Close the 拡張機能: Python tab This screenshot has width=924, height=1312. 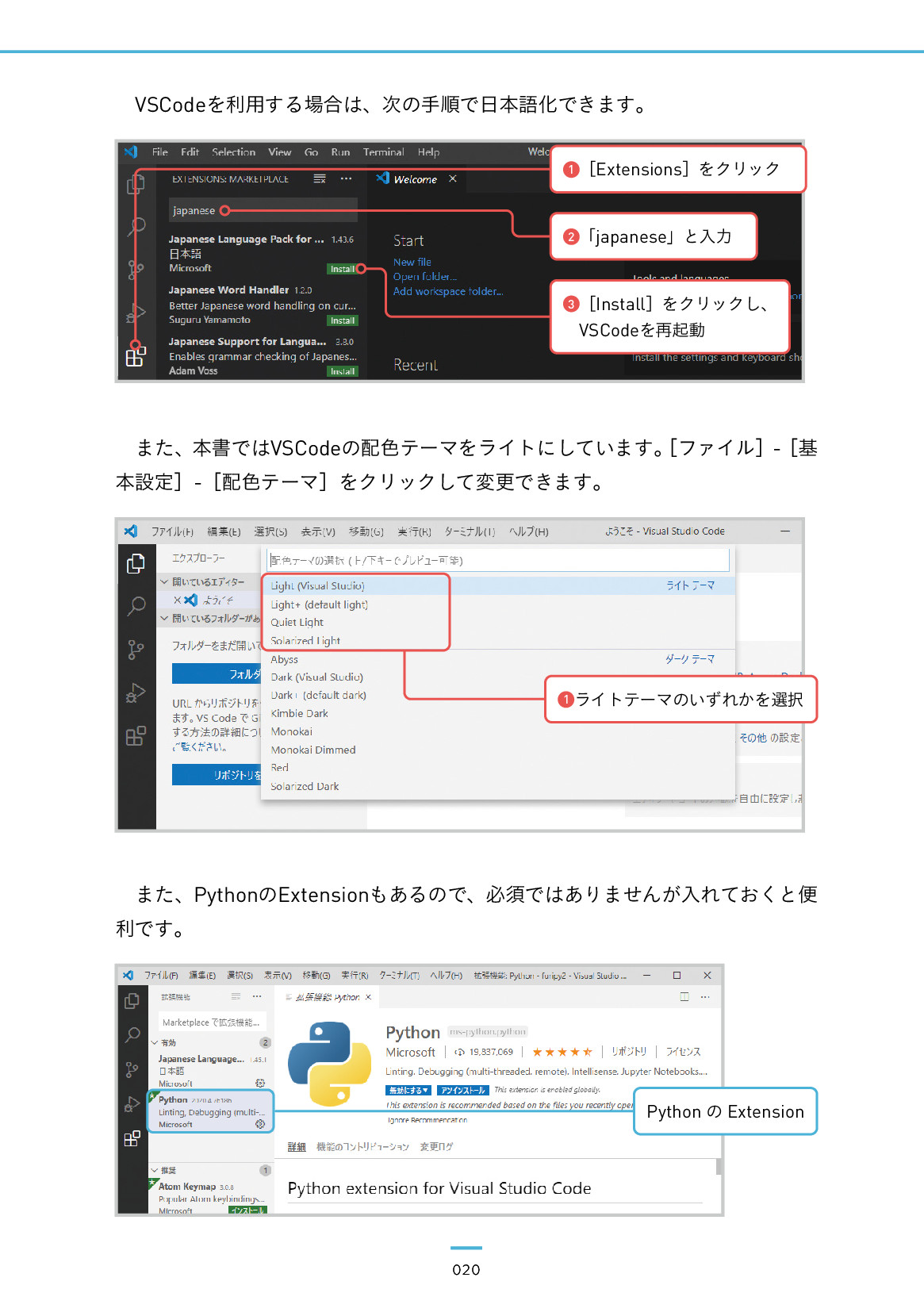click(368, 997)
